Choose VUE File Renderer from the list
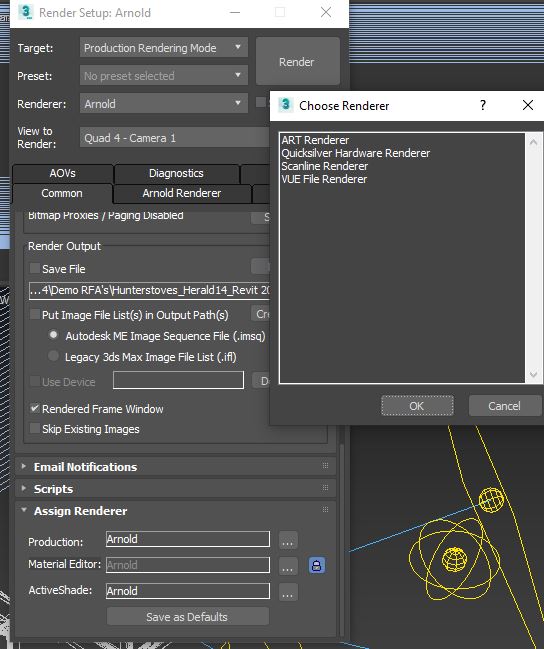 click(x=324, y=179)
